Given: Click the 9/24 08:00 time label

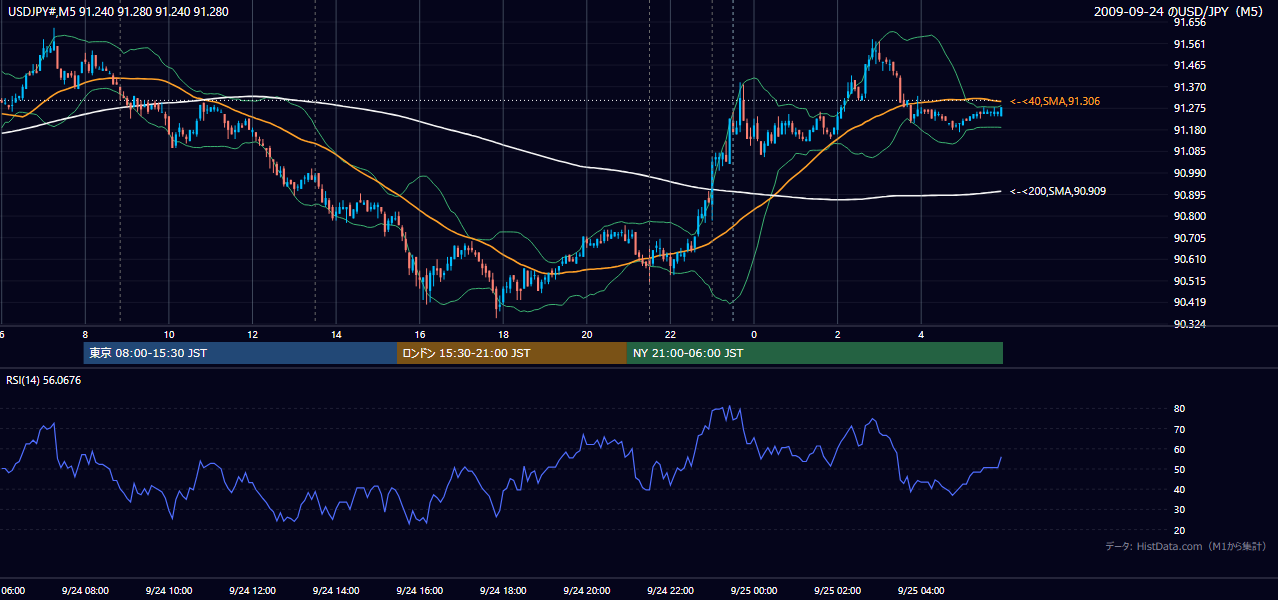Looking at the screenshot, I should pyautogui.click(x=85, y=590).
